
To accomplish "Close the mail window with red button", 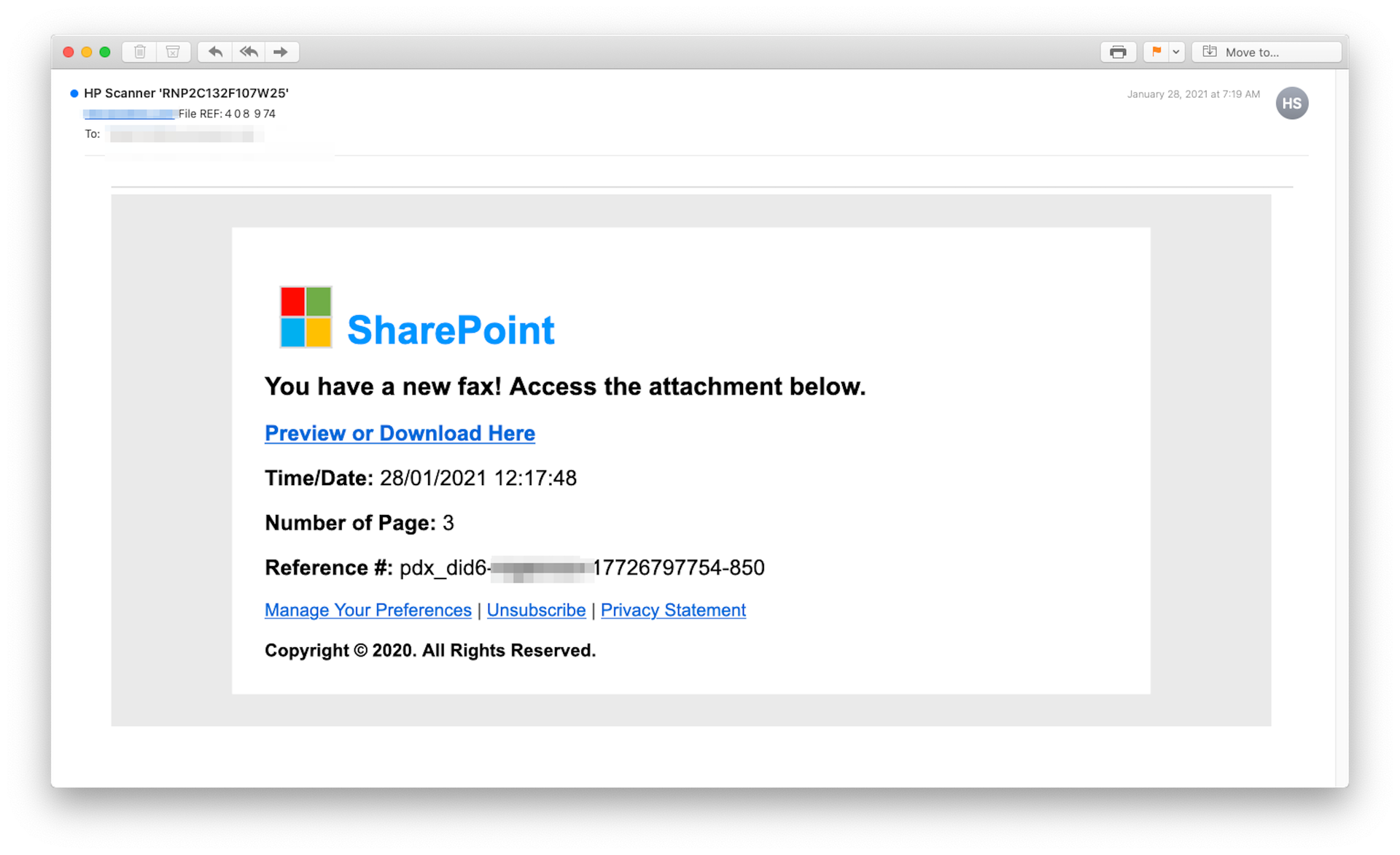I will (x=69, y=52).
